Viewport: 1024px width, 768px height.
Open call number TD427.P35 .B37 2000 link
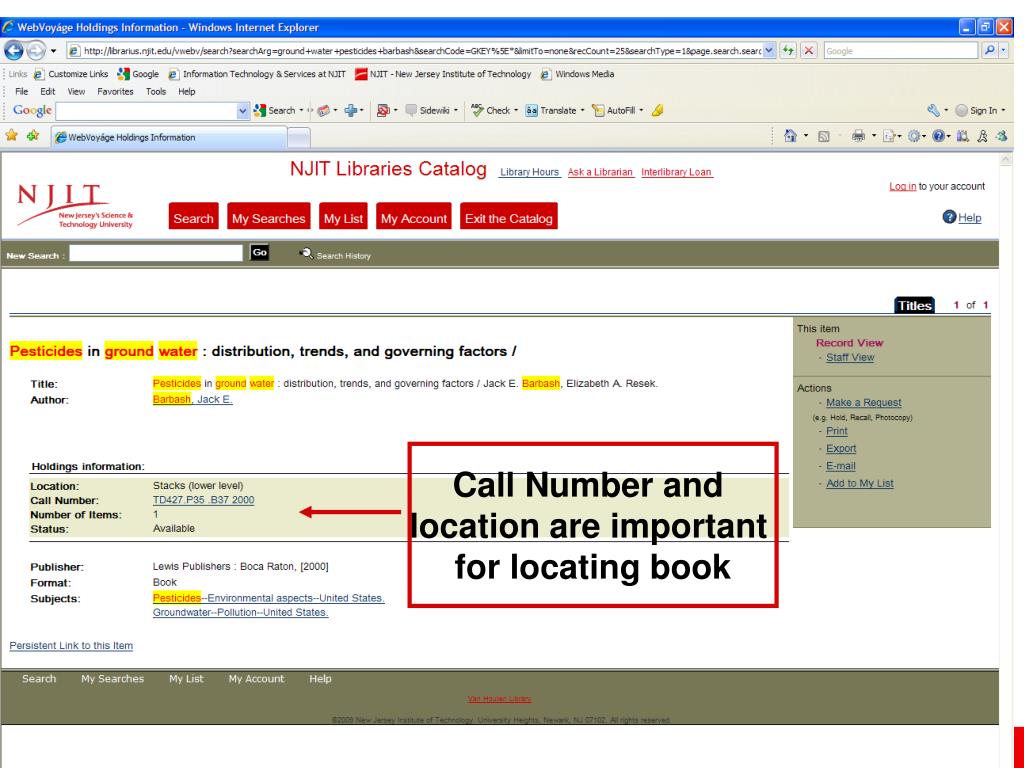(x=204, y=500)
